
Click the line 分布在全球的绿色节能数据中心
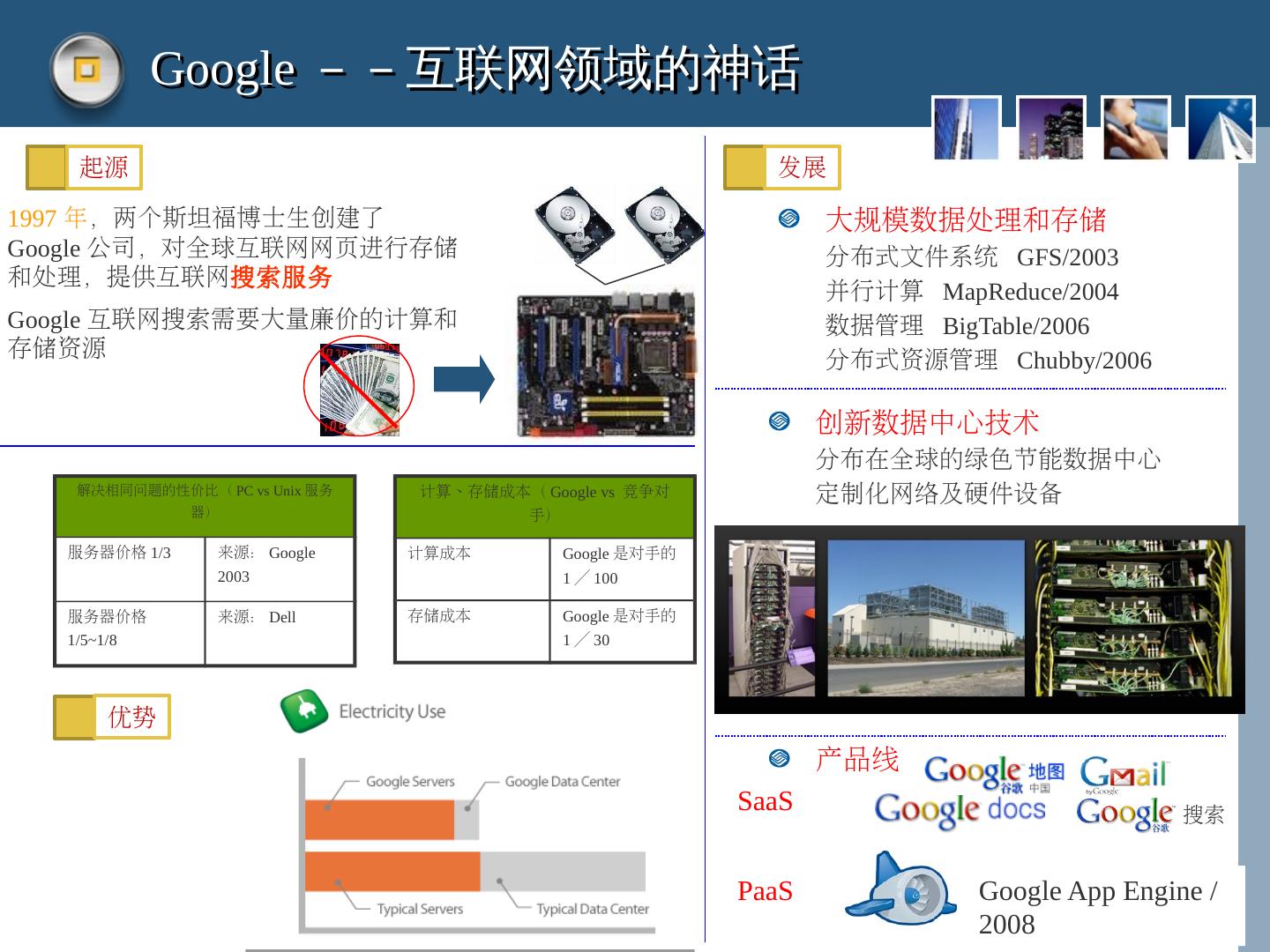[989, 458]
